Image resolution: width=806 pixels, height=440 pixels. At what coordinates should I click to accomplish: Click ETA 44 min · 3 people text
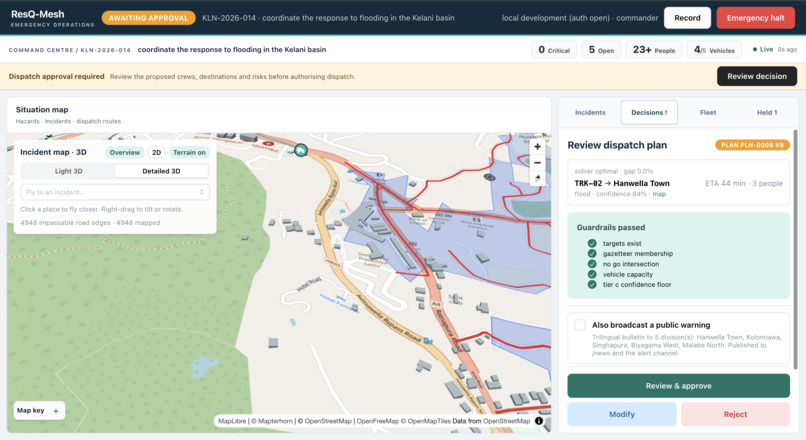click(x=744, y=184)
